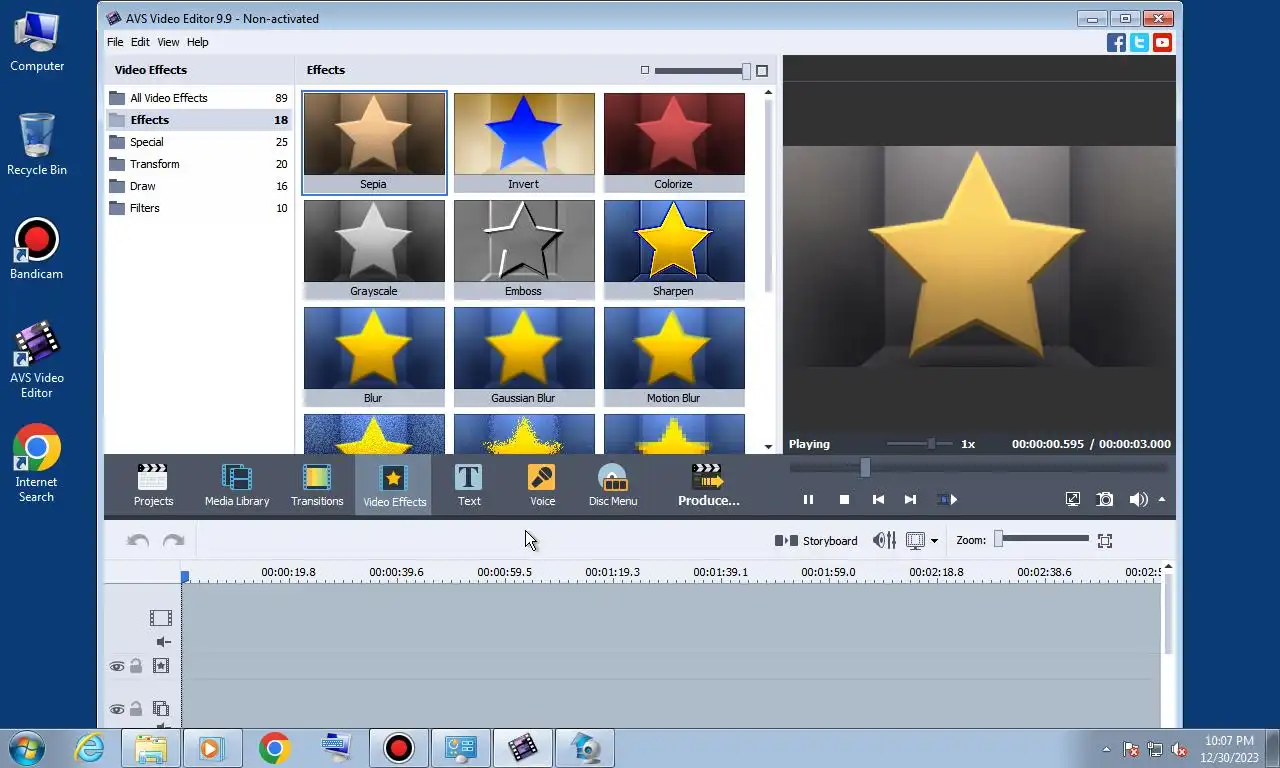Open the audio mixer icon
1280x768 pixels.
coord(884,540)
